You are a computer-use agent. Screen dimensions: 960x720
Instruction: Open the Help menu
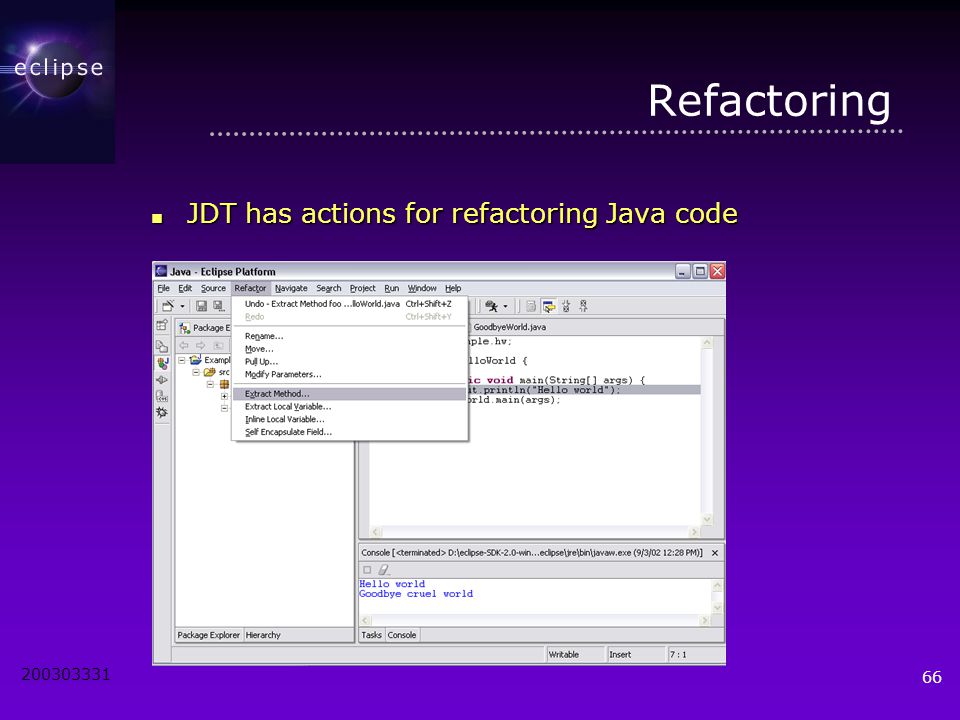pyautogui.click(x=453, y=288)
